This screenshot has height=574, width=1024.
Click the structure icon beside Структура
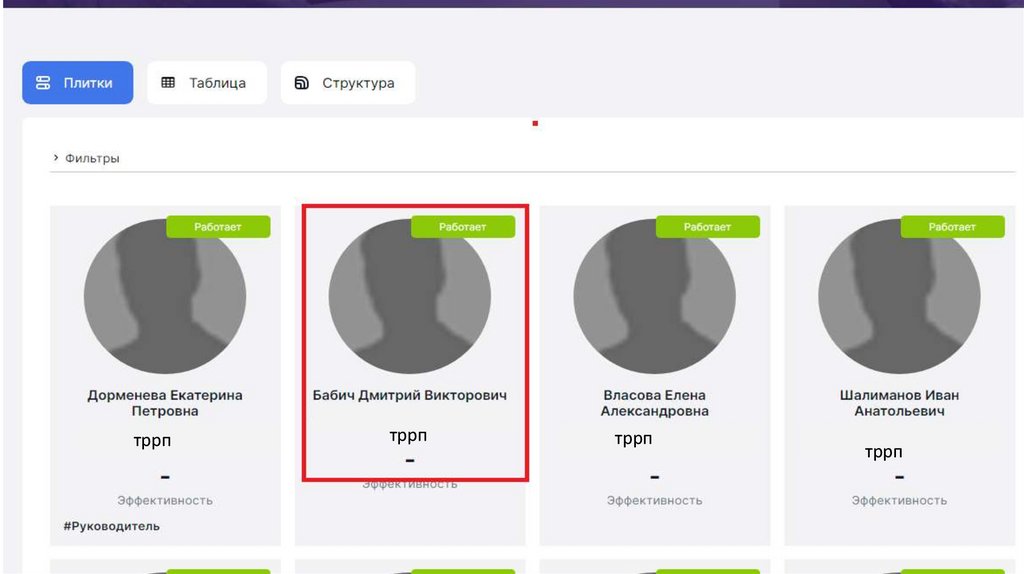click(x=301, y=83)
